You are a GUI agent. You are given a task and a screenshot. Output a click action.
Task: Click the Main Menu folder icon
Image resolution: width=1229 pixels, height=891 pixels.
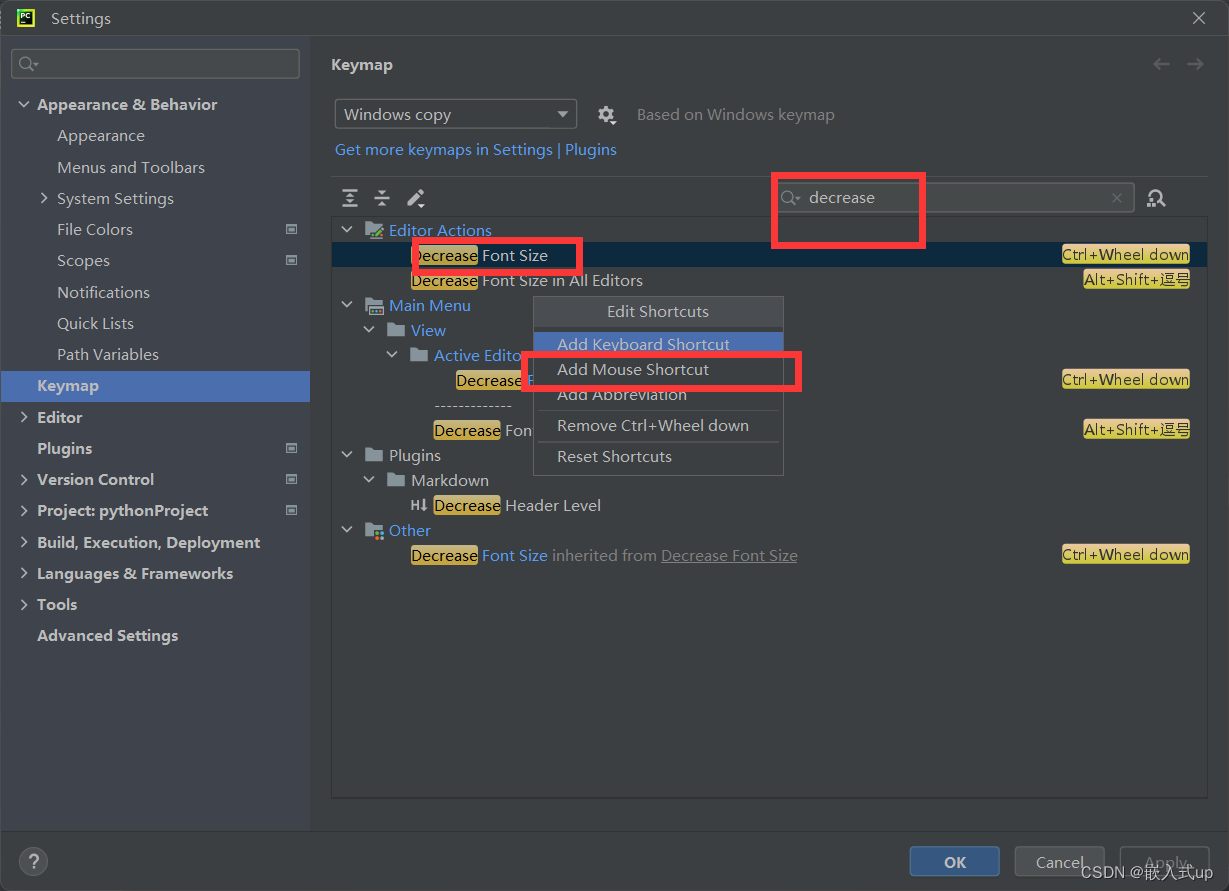click(374, 305)
